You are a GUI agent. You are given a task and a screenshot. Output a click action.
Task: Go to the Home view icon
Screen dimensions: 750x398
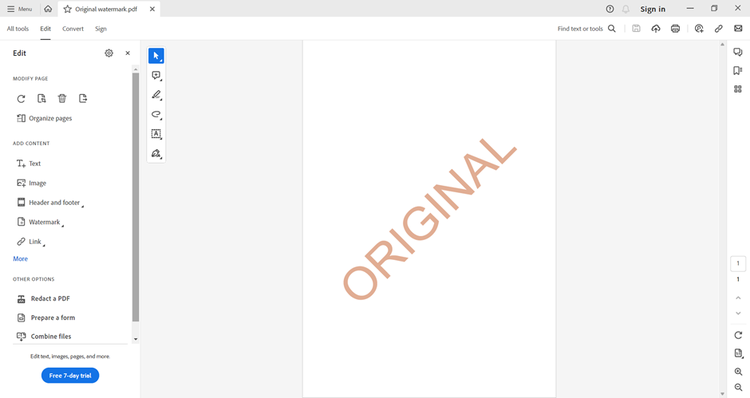[48, 9]
